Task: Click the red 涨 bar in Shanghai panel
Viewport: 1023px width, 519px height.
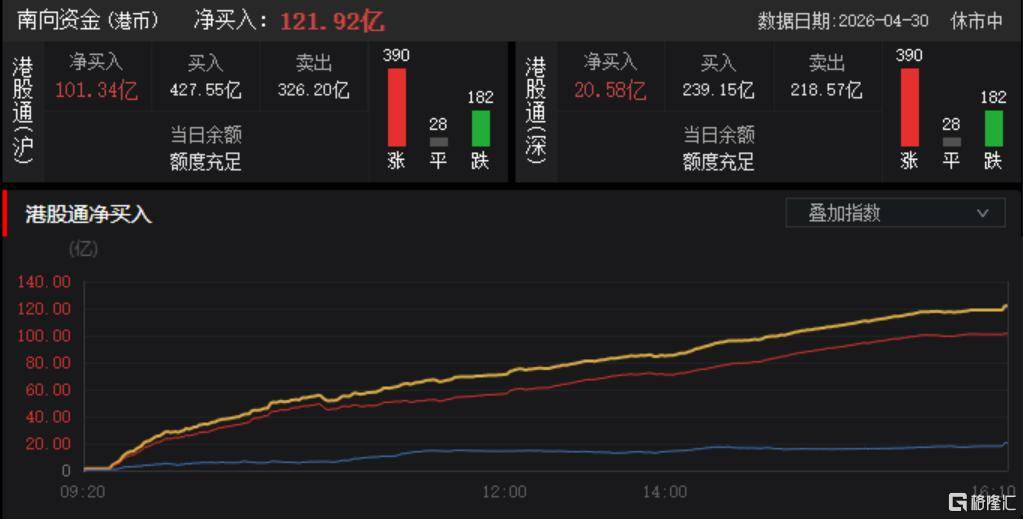Action: point(397,108)
